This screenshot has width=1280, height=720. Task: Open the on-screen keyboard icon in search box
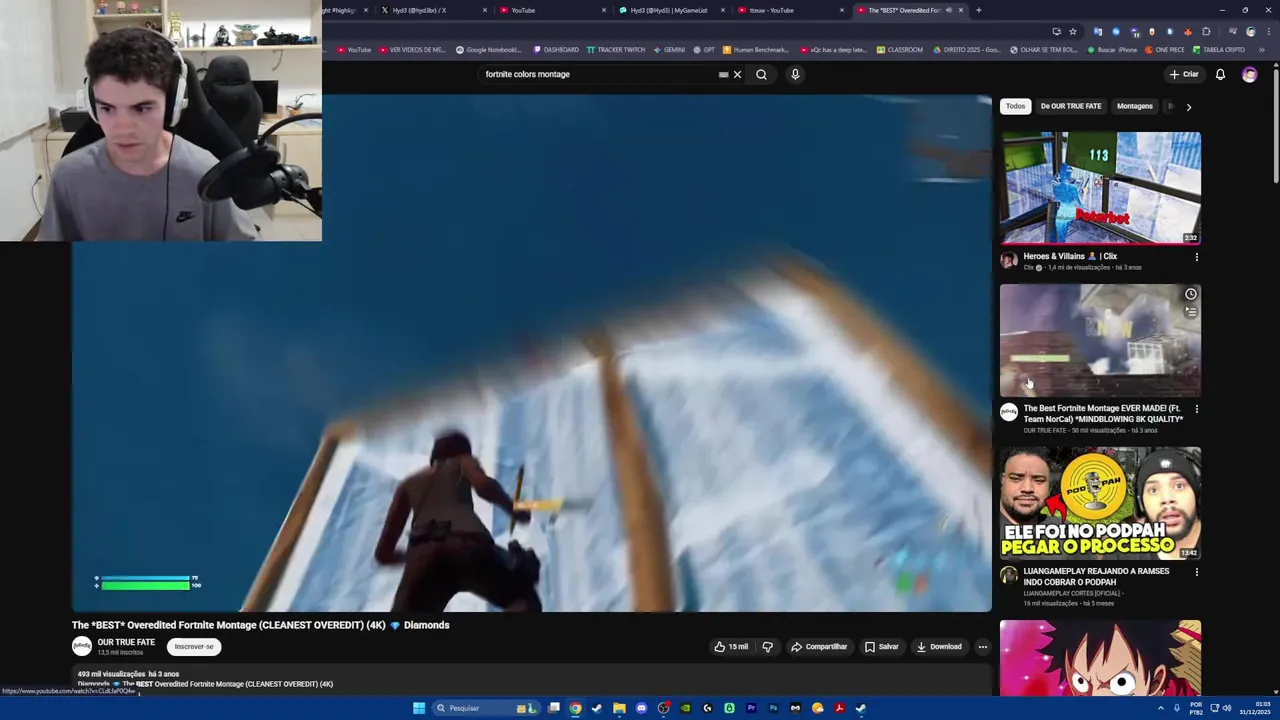click(723, 74)
